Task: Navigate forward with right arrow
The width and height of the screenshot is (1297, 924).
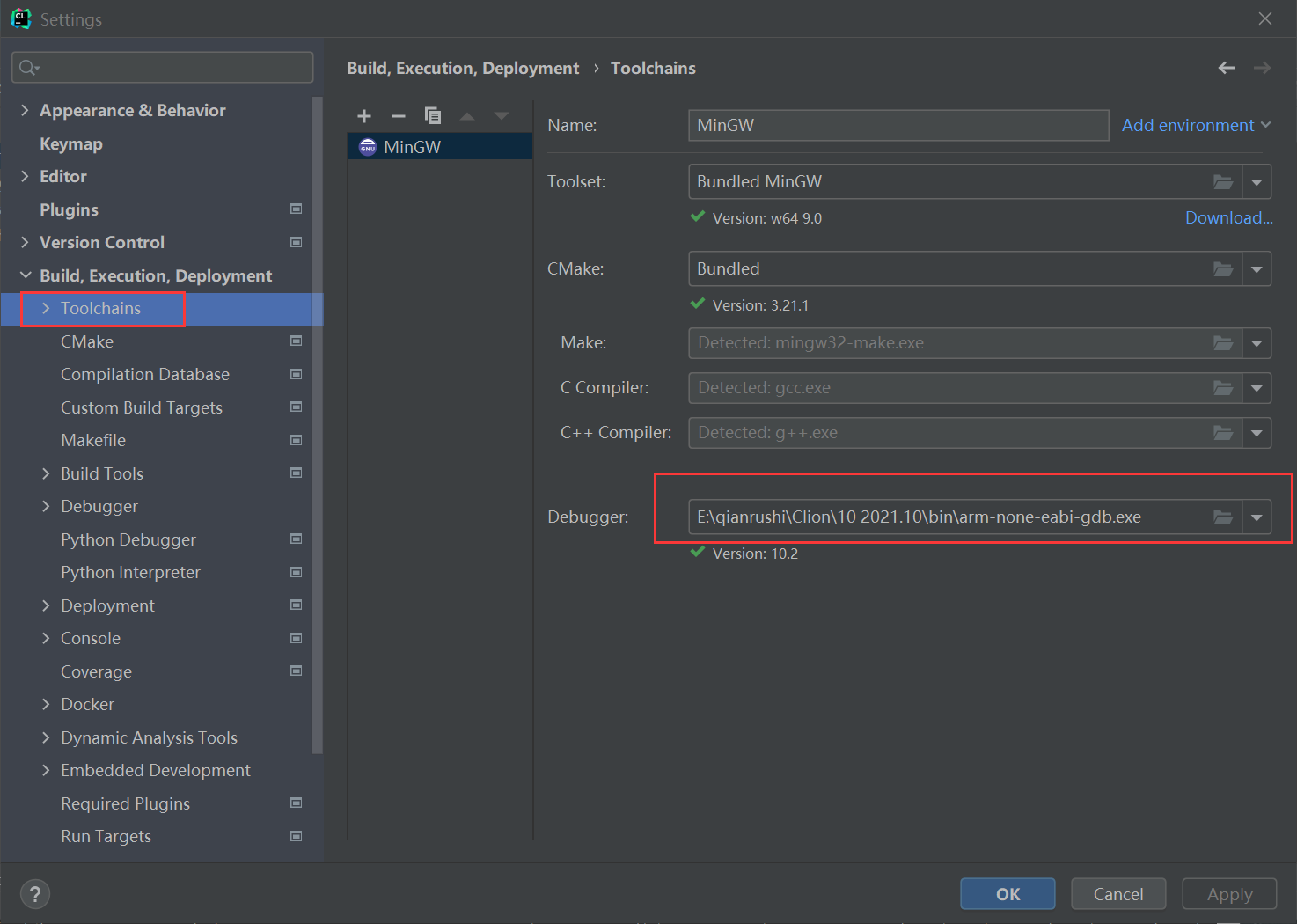Action: coord(1262,68)
